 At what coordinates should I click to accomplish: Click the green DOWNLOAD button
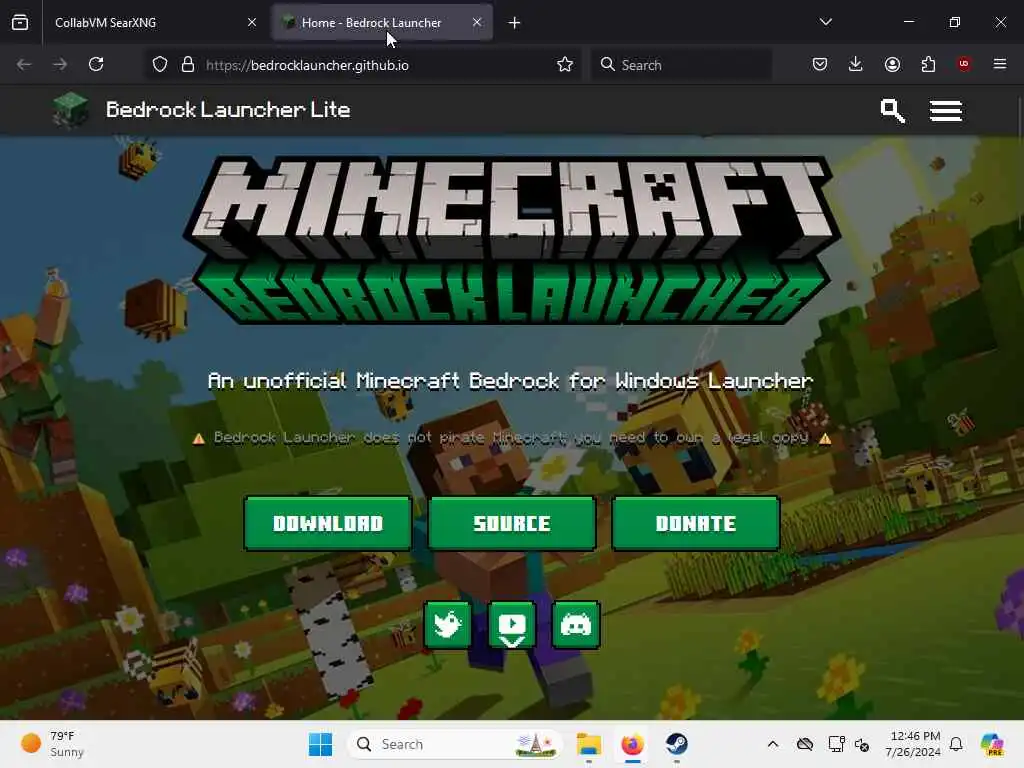pos(328,523)
